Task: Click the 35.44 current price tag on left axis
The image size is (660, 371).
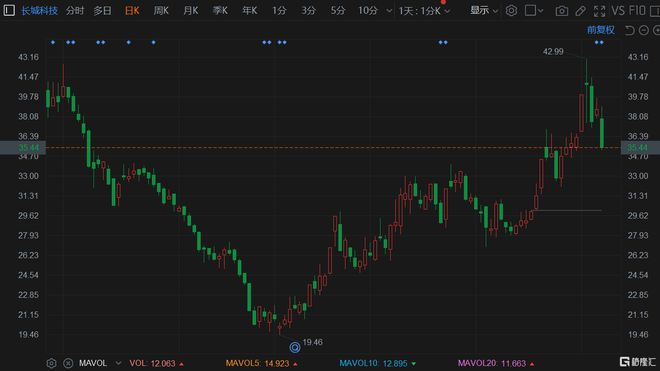Action: (23, 147)
